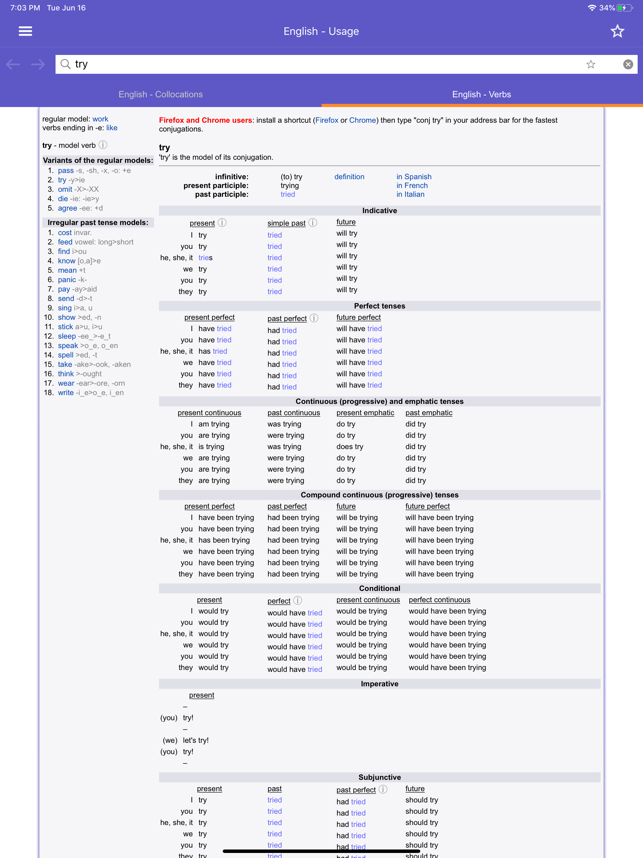
Task: Select 'omit' regular model variant
Action: [65, 189]
